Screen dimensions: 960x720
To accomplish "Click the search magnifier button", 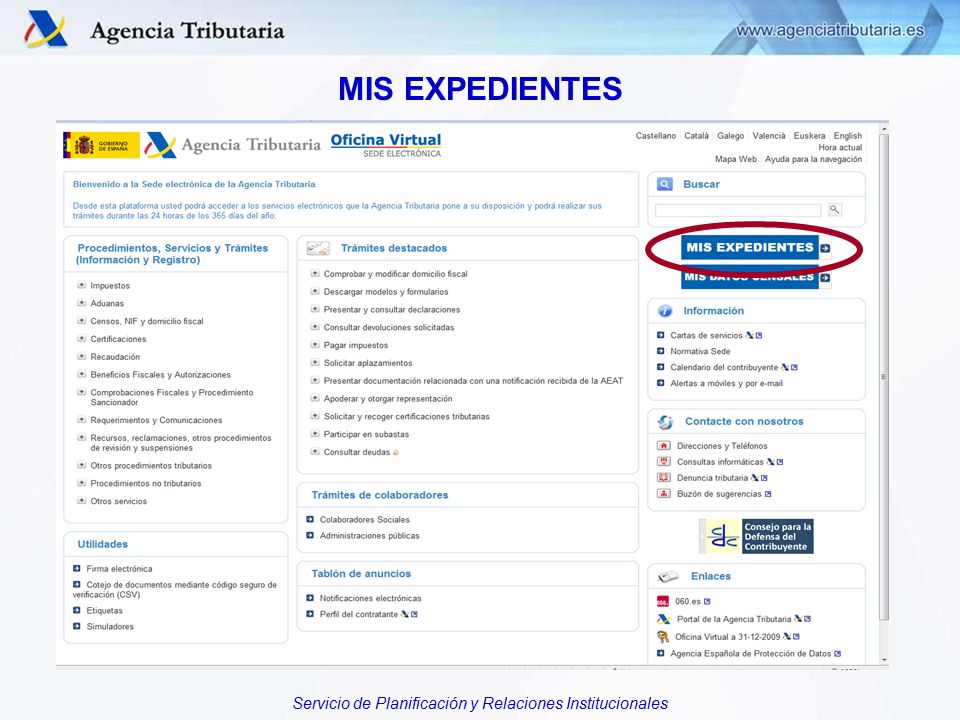I will tap(834, 209).
